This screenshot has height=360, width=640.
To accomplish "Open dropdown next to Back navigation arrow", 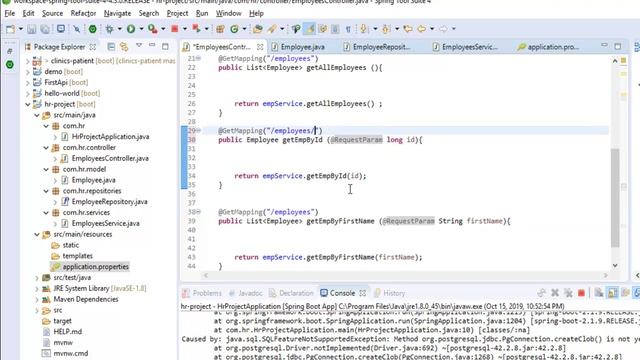I will (x=432, y=29).
